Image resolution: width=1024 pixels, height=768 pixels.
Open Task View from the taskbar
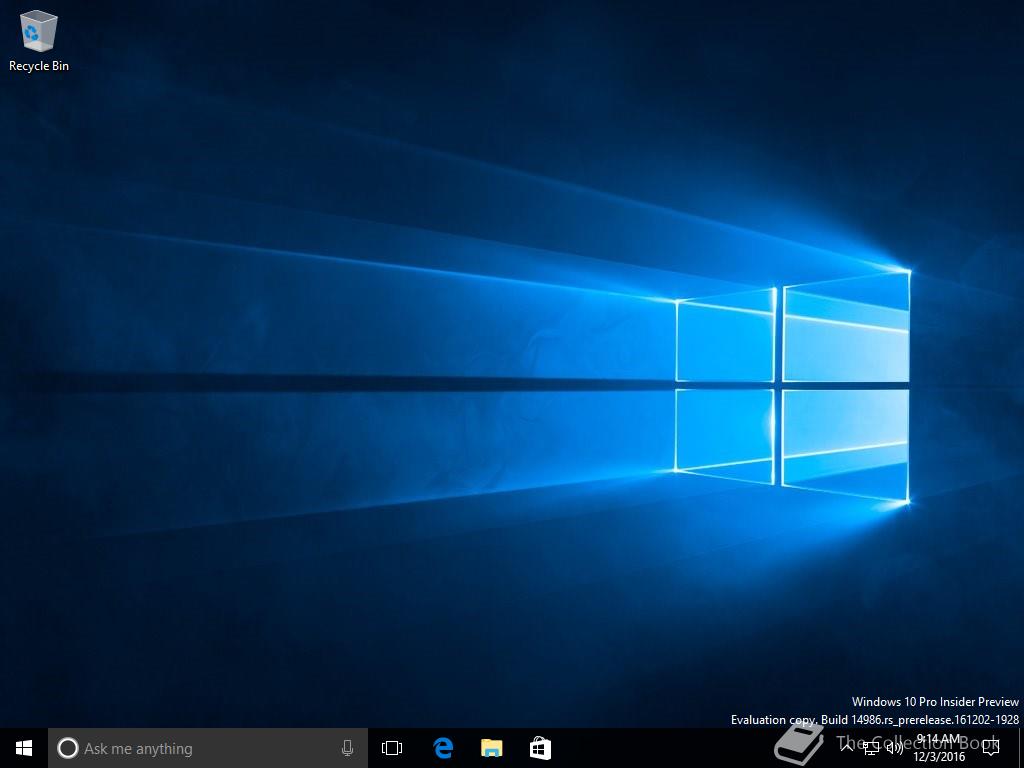click(392, 748)
